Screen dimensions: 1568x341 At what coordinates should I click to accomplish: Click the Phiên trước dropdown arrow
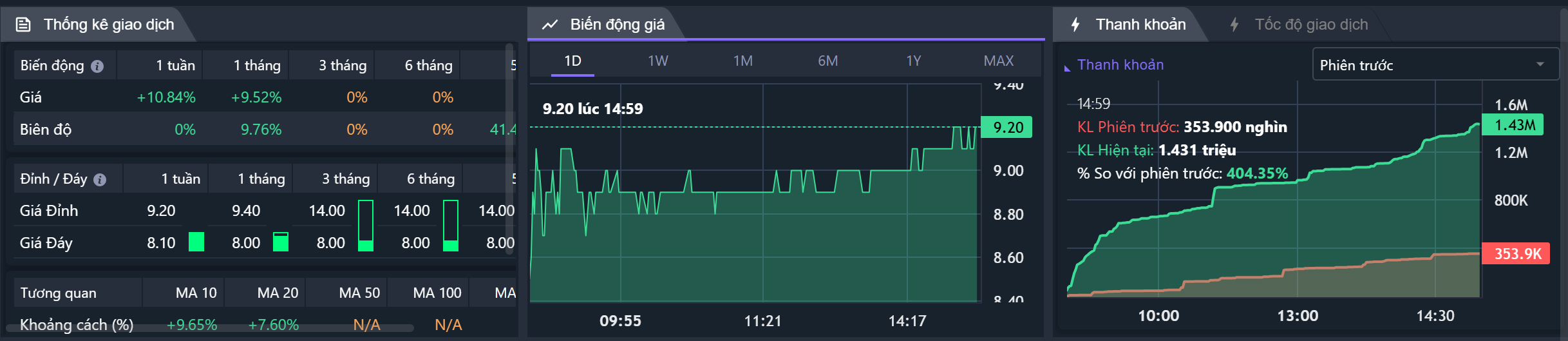(1540, 64)
